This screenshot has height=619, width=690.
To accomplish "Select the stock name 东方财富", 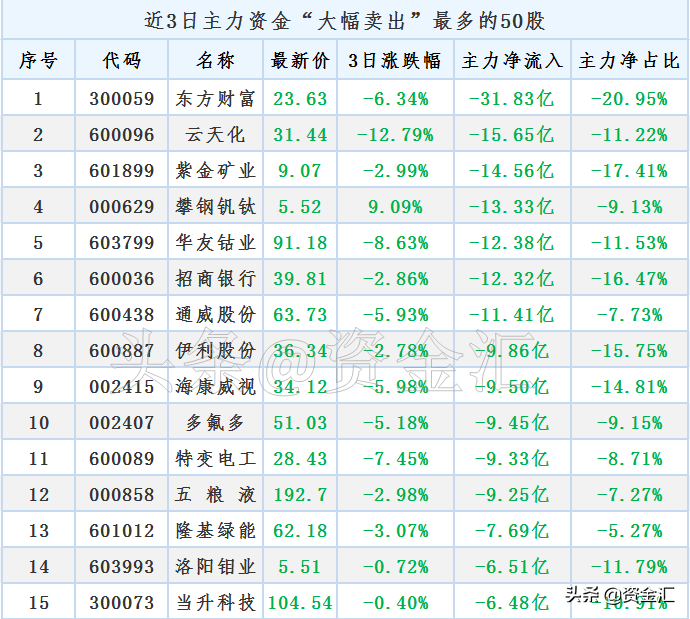I will 215,99.
